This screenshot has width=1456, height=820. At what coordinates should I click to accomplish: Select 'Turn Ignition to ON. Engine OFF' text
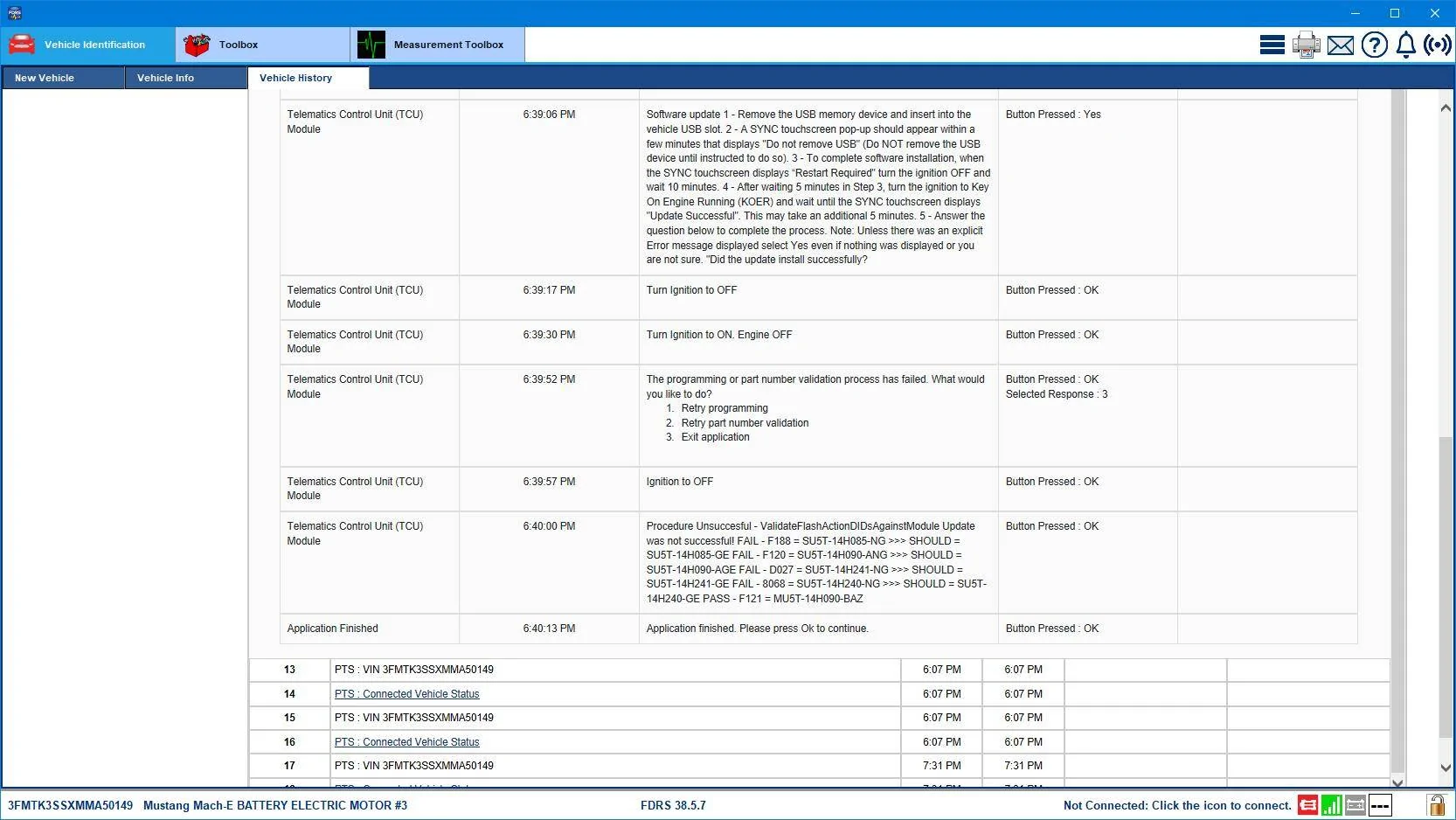pyautogui.click(x=719, y=335)
